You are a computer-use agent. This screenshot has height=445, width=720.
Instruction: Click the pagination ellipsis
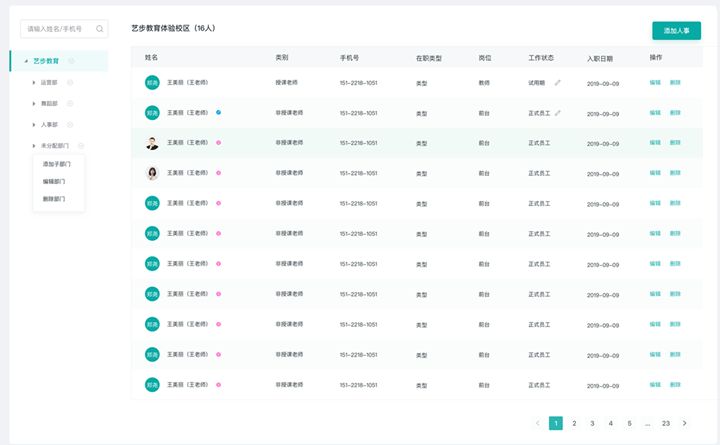click(647, 424)
